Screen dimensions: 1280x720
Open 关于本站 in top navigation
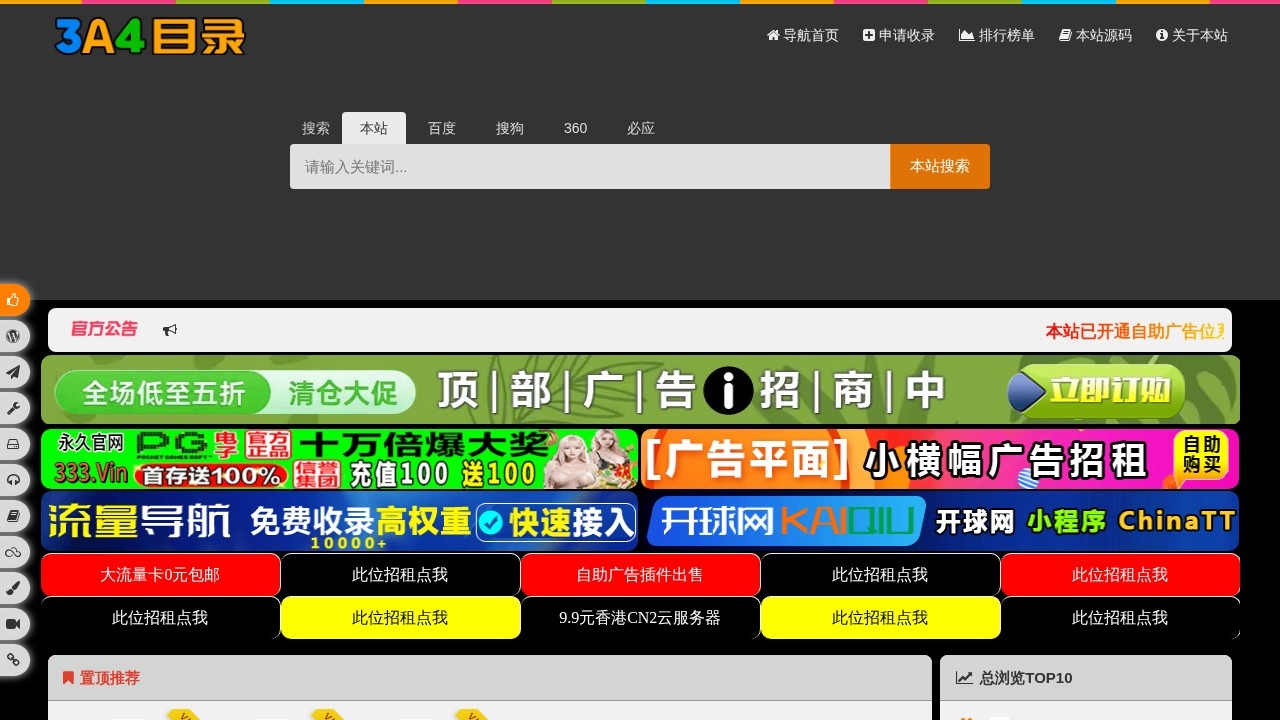click(x=1192, y=35)
